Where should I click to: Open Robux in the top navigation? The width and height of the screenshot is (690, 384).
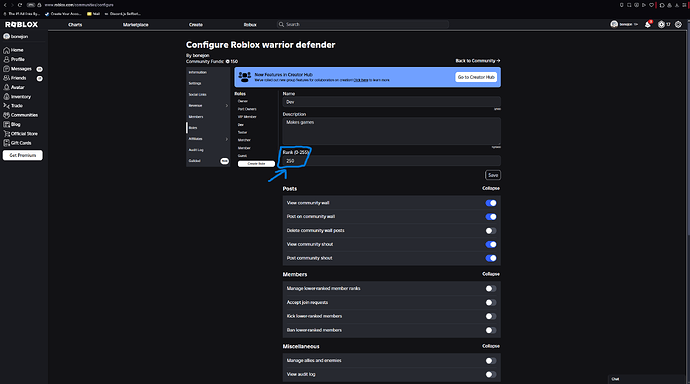pyautogui.click(x=250, y=25)
